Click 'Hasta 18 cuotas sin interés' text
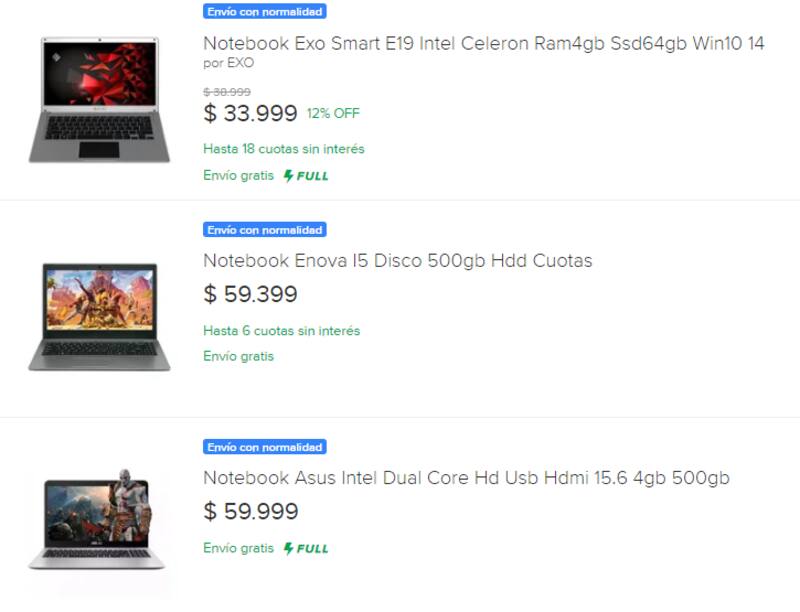 (283, 149)
